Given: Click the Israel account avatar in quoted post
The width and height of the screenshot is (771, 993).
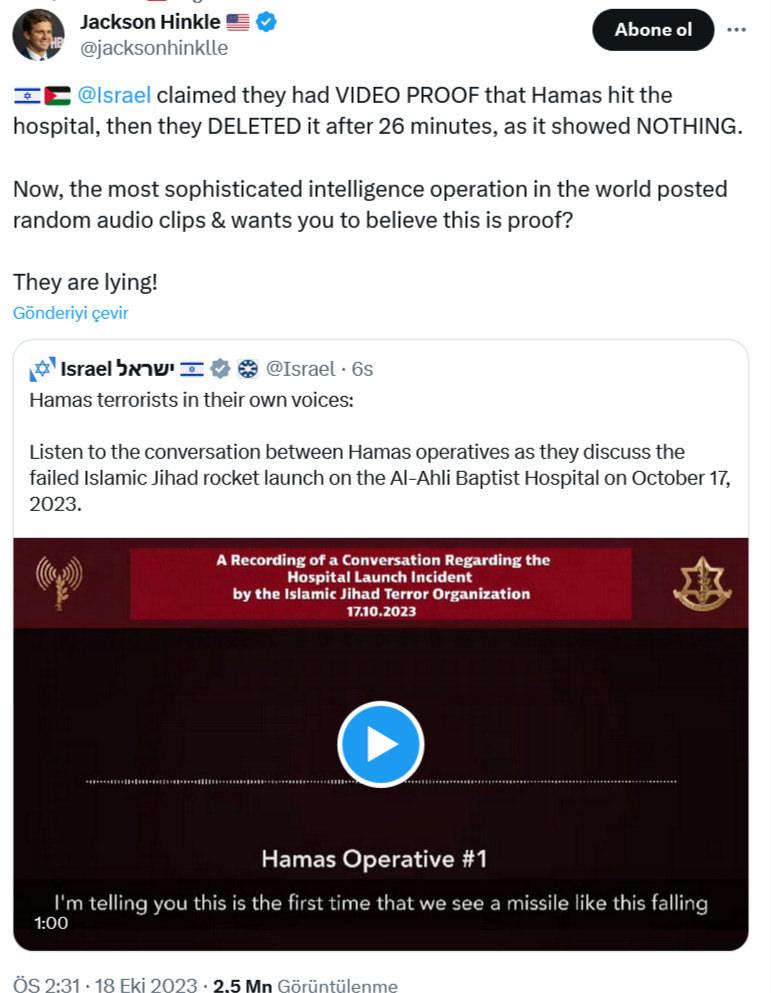Looking at the screenshot, I should [x=41, y=369].
